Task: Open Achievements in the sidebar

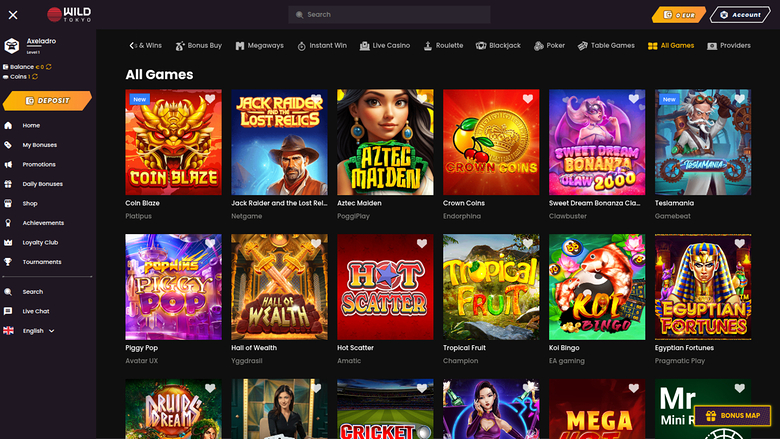Action: 42,223
